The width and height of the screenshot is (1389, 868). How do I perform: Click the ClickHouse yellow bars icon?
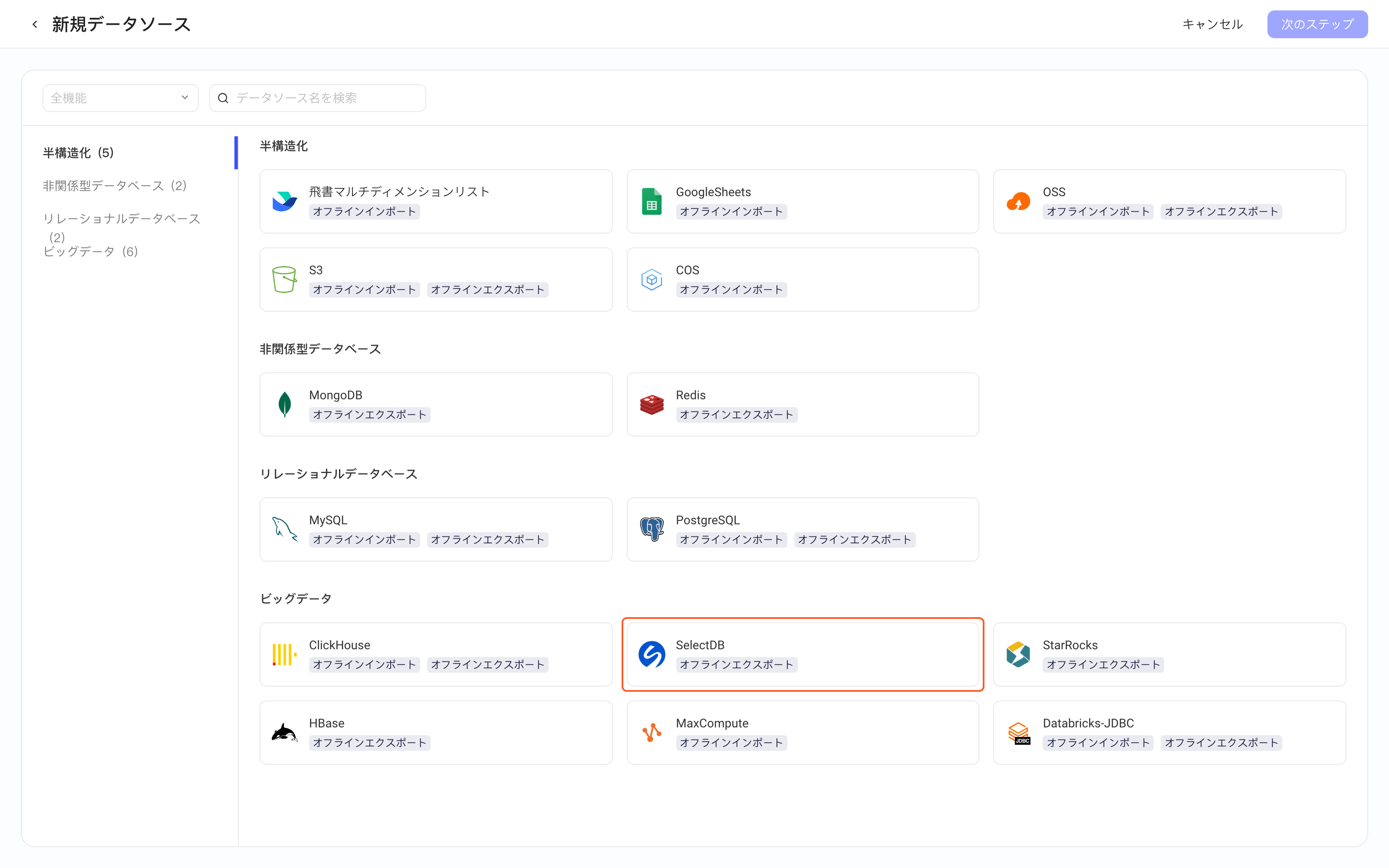click(285, 654)
